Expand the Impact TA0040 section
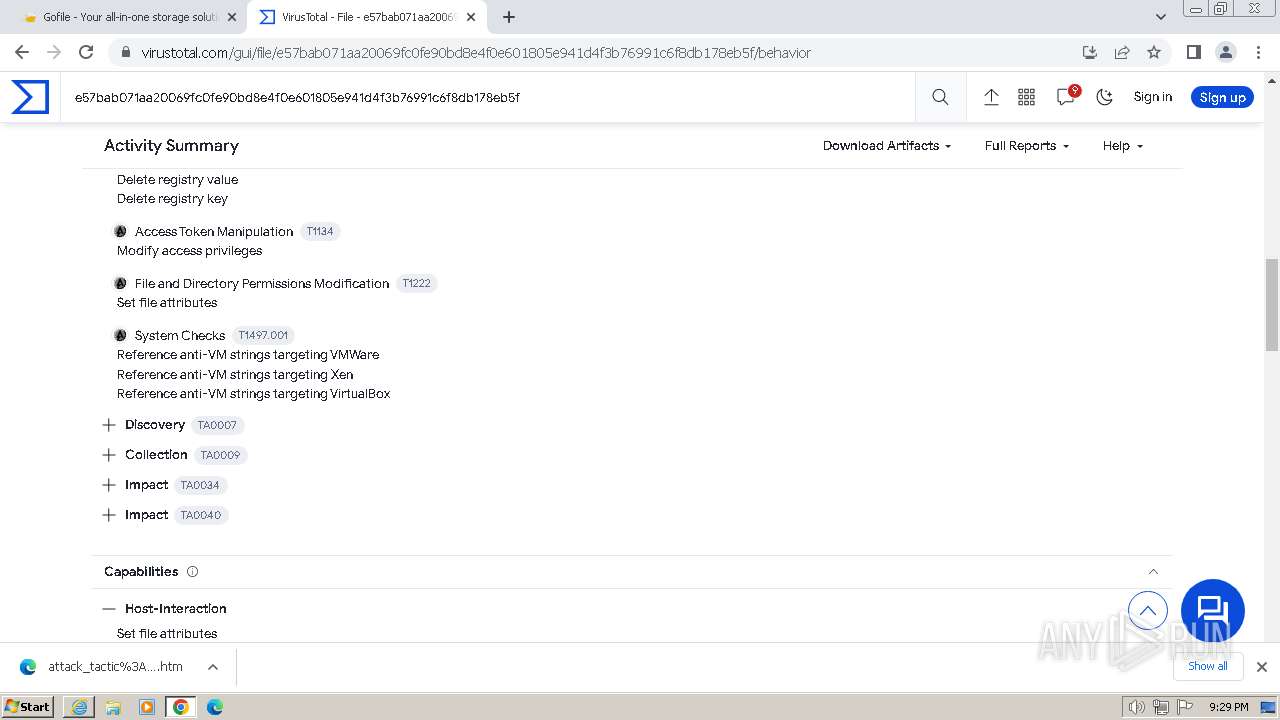 tap(109, 515)
